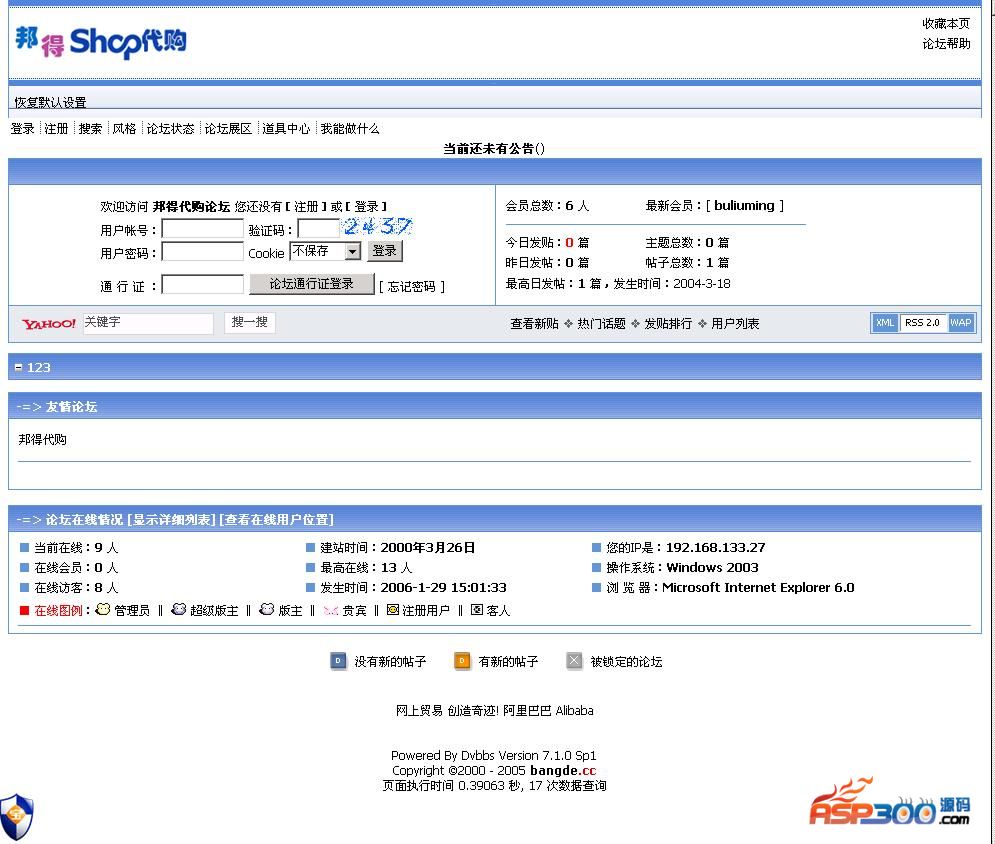Click the welcome-line [登录] link
The width and height of the screenshot is (995, 844).
pos(366,206)
